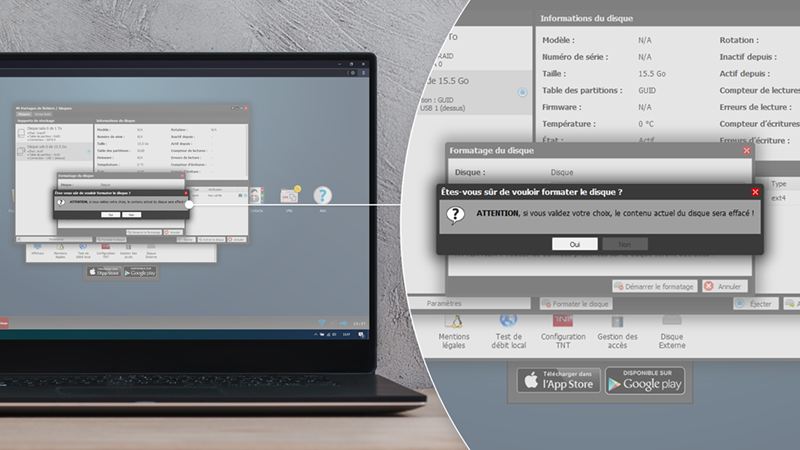Click the '0 °C' Température value
Viewport: 800px width, 450px height.
(x=645, y=124)
